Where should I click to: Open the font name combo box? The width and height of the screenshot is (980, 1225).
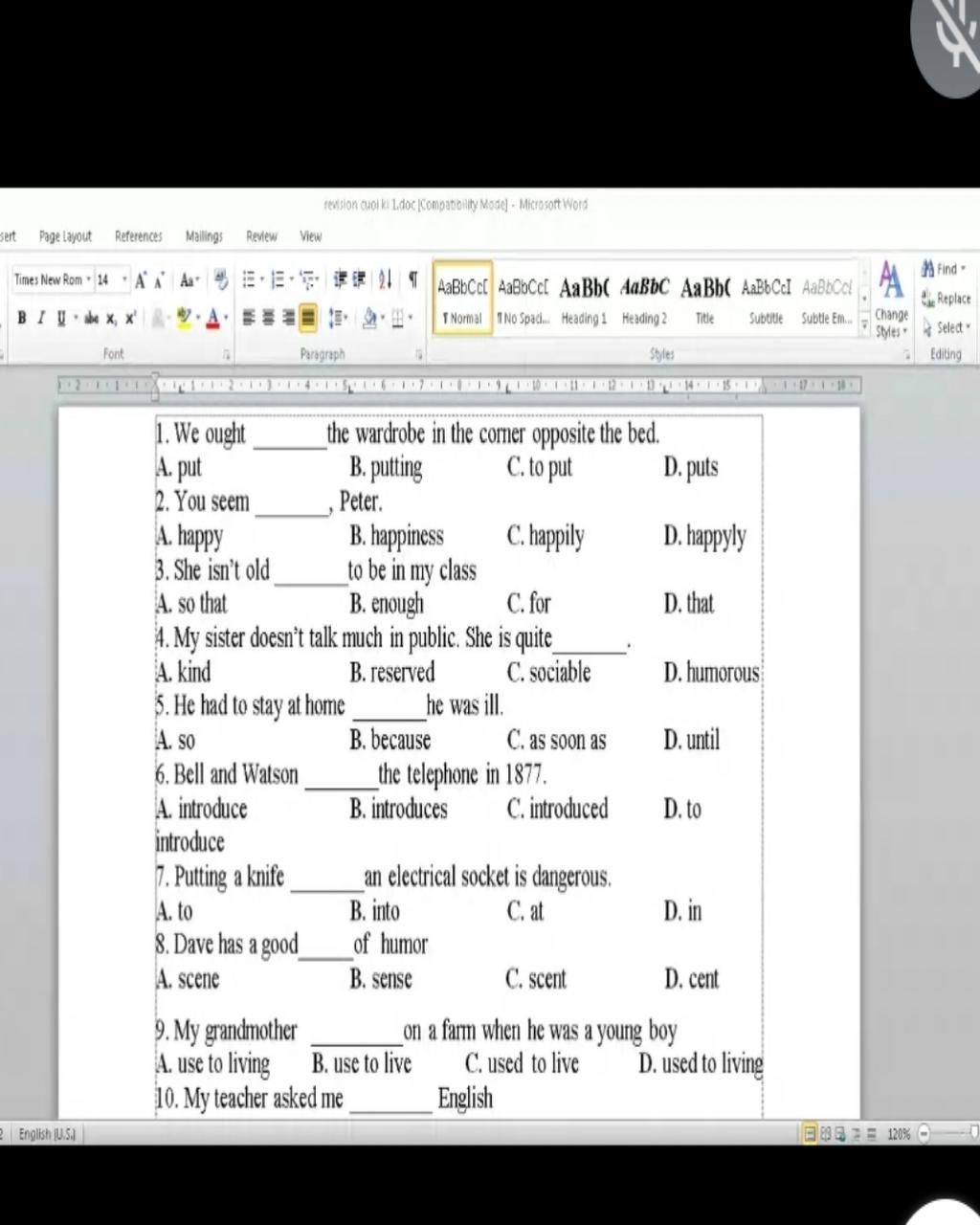(53, 280)
